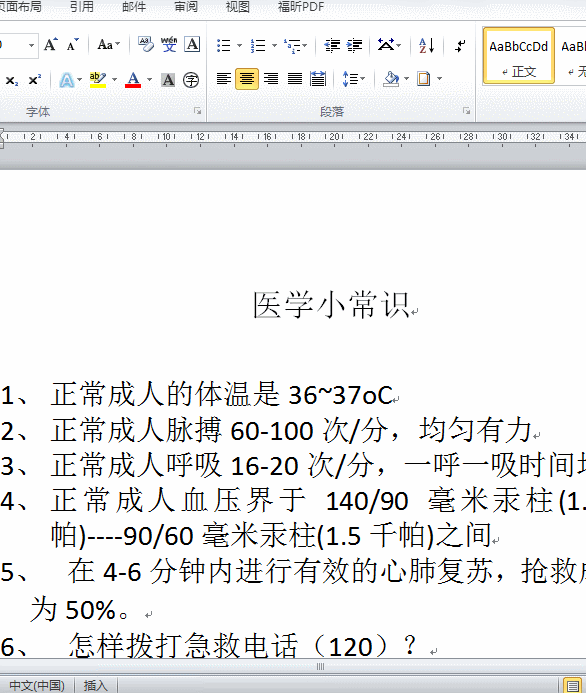Image resolution: width=586 pixels, height=693 pixels.
Task: Open the bullets dropdown arrow
Action: pos(239,46)
